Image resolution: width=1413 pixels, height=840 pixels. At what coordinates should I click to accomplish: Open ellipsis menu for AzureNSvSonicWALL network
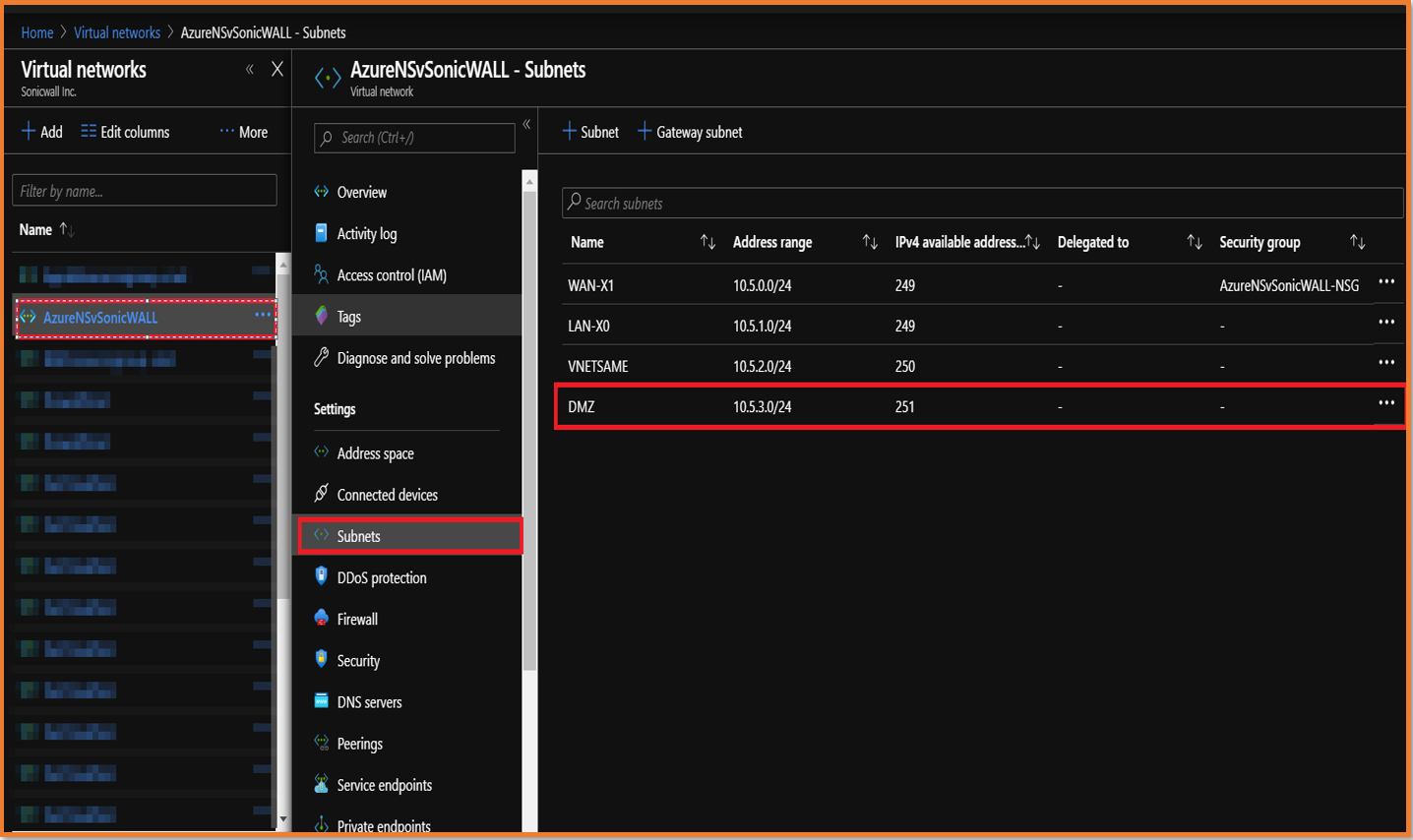coord(263,315)
